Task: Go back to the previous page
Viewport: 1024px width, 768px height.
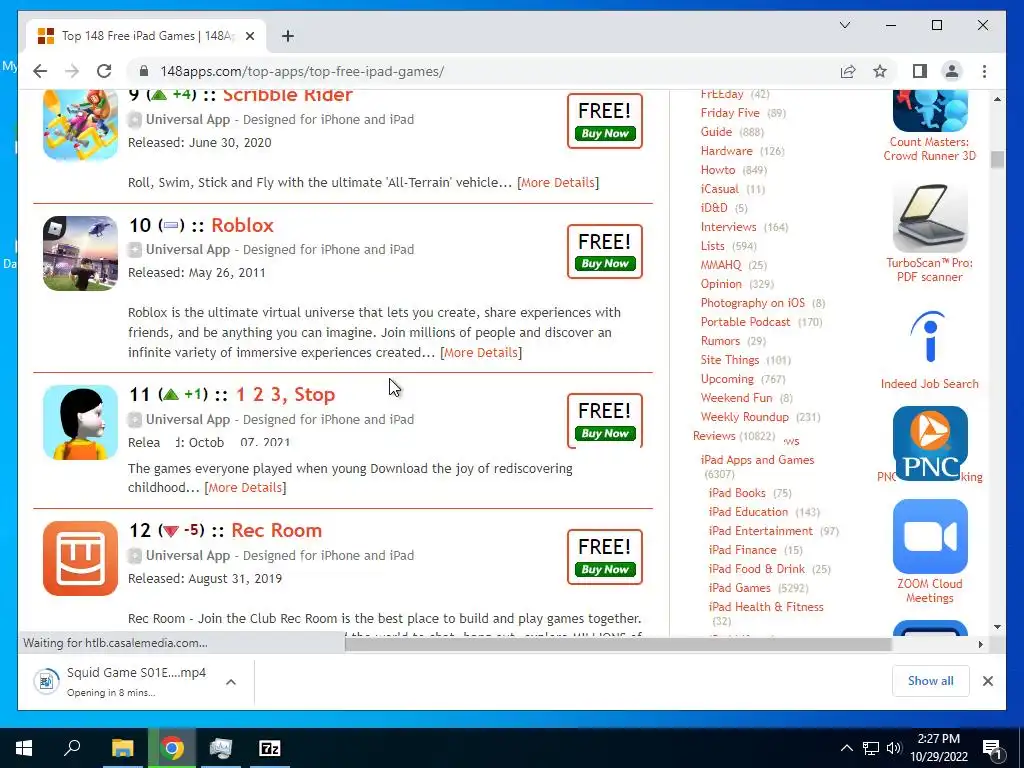Action: click(40, 71)
